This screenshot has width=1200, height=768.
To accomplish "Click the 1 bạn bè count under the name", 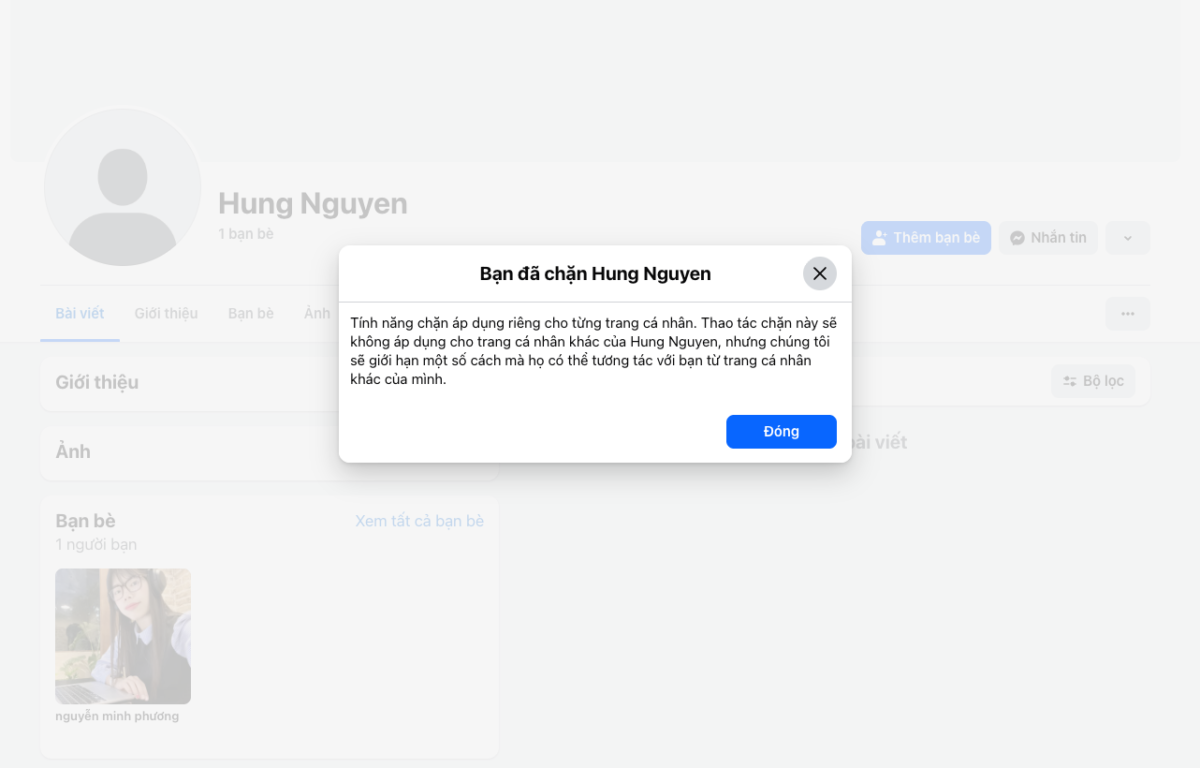I will (246, 234).
